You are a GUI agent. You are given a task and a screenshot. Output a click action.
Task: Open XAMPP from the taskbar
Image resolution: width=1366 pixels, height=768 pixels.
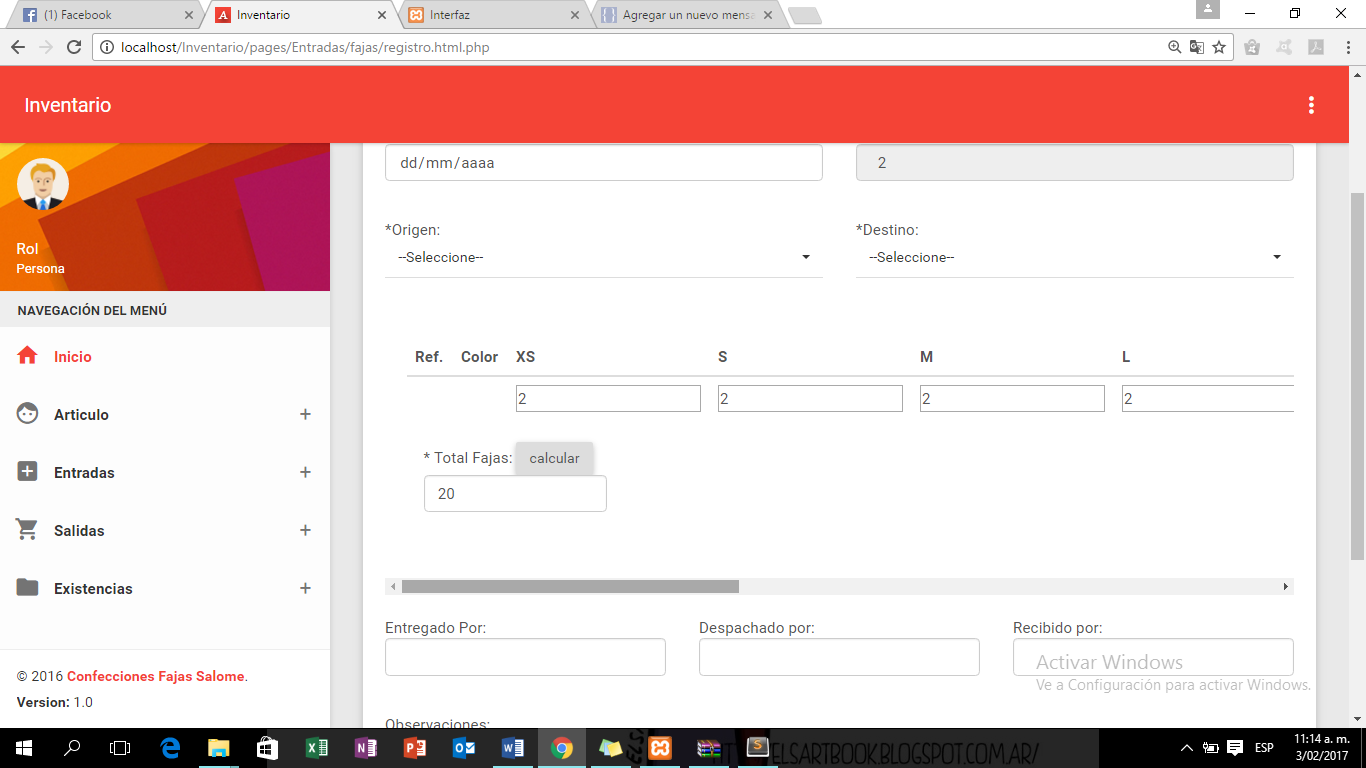coord(659,748)
